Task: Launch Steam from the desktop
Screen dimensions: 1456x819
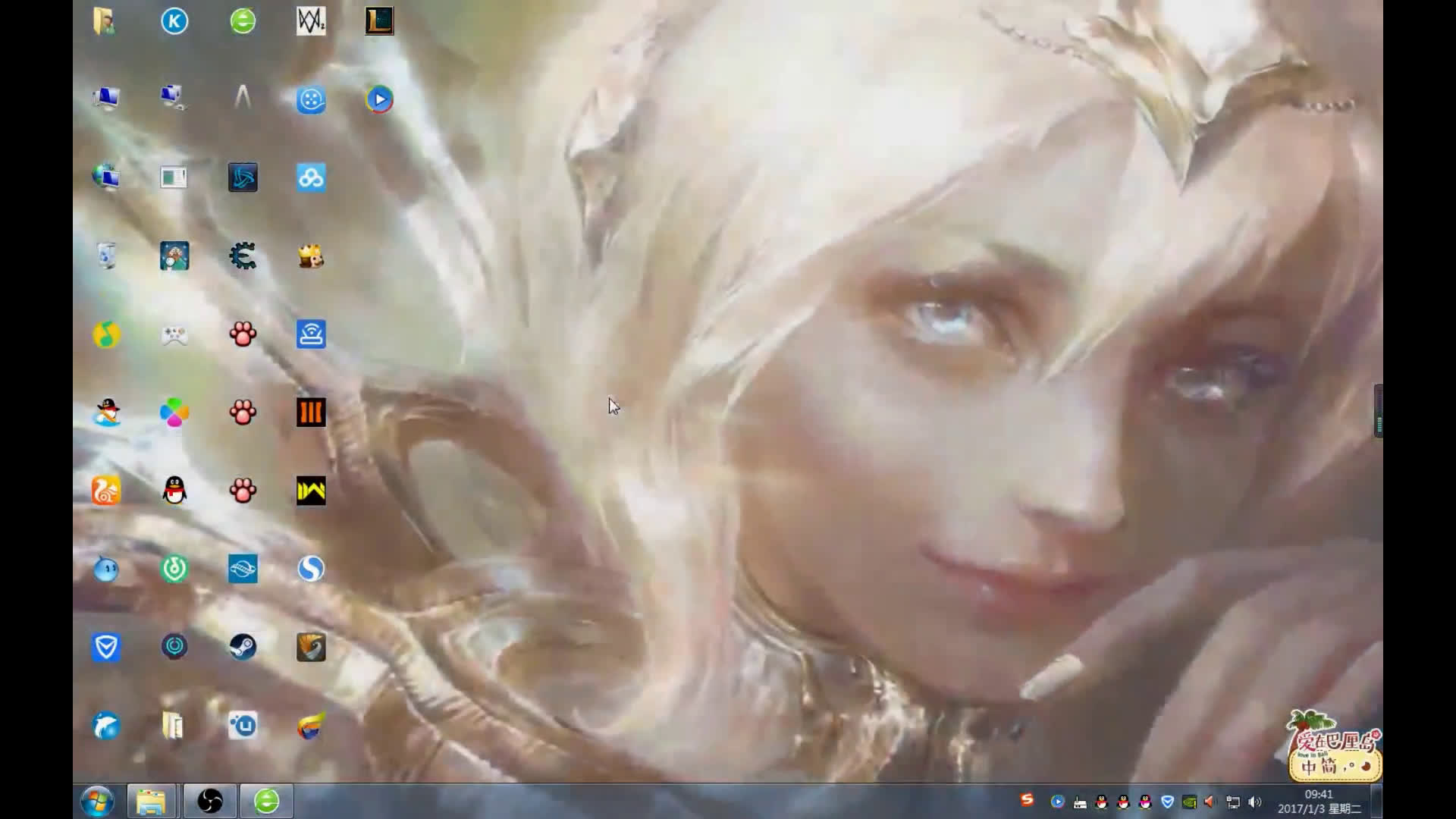Action: tap(243, 647)
